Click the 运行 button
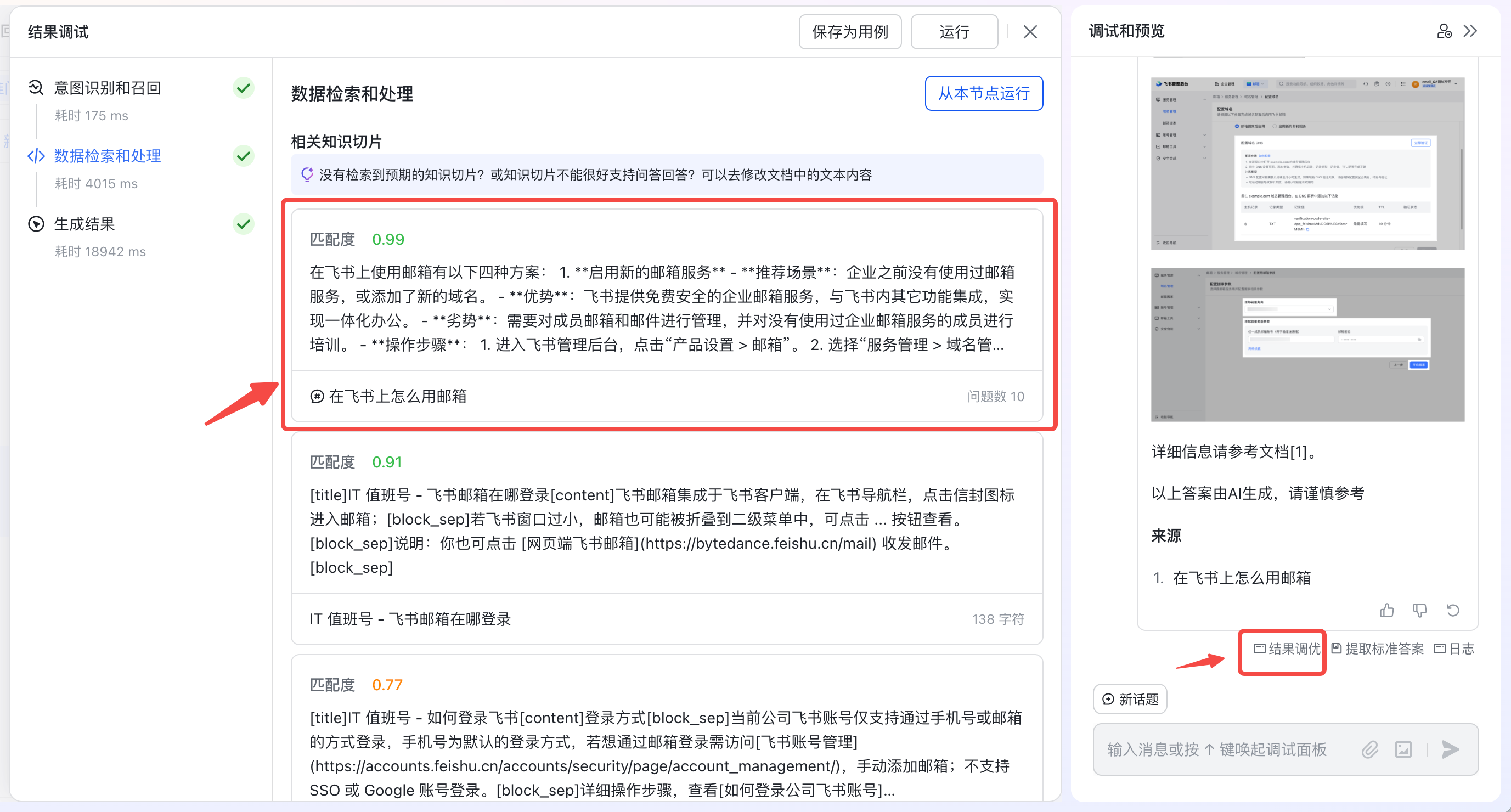This screenshot has width=1511, height=812. click(954, 32)
